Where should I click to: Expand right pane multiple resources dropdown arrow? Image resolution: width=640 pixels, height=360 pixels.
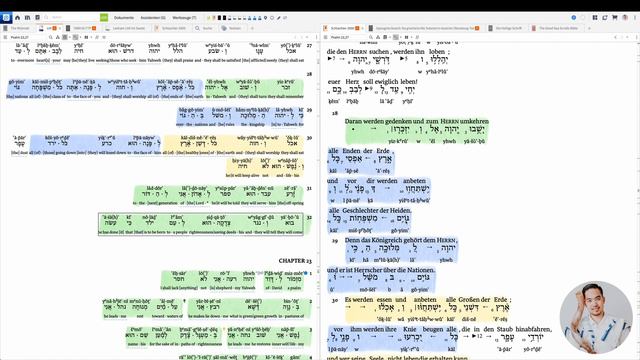[411, 37]
